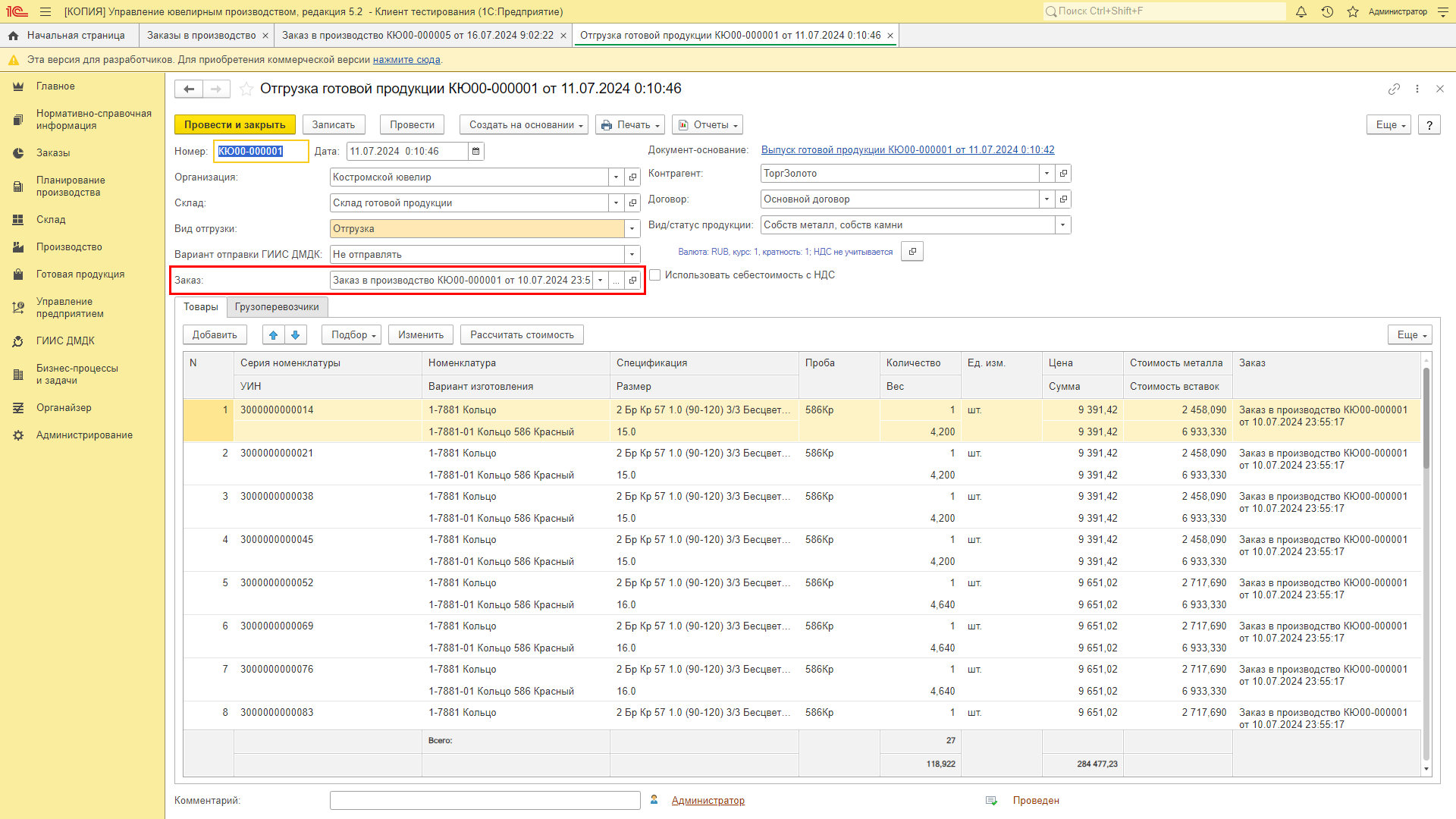
Task: Switch to Заказы в производство tab
Action: click(202, 36)
